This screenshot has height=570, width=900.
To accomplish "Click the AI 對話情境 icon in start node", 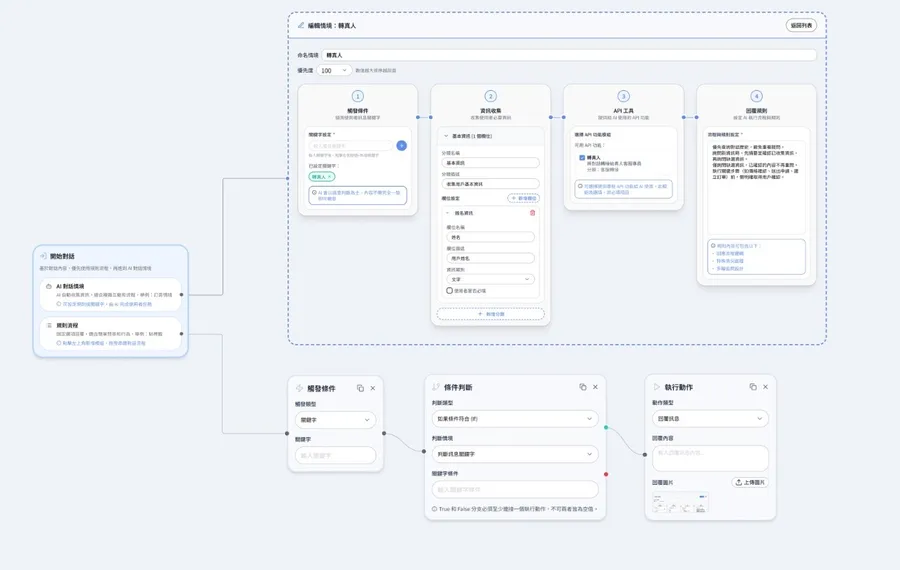I will (49, 286).
